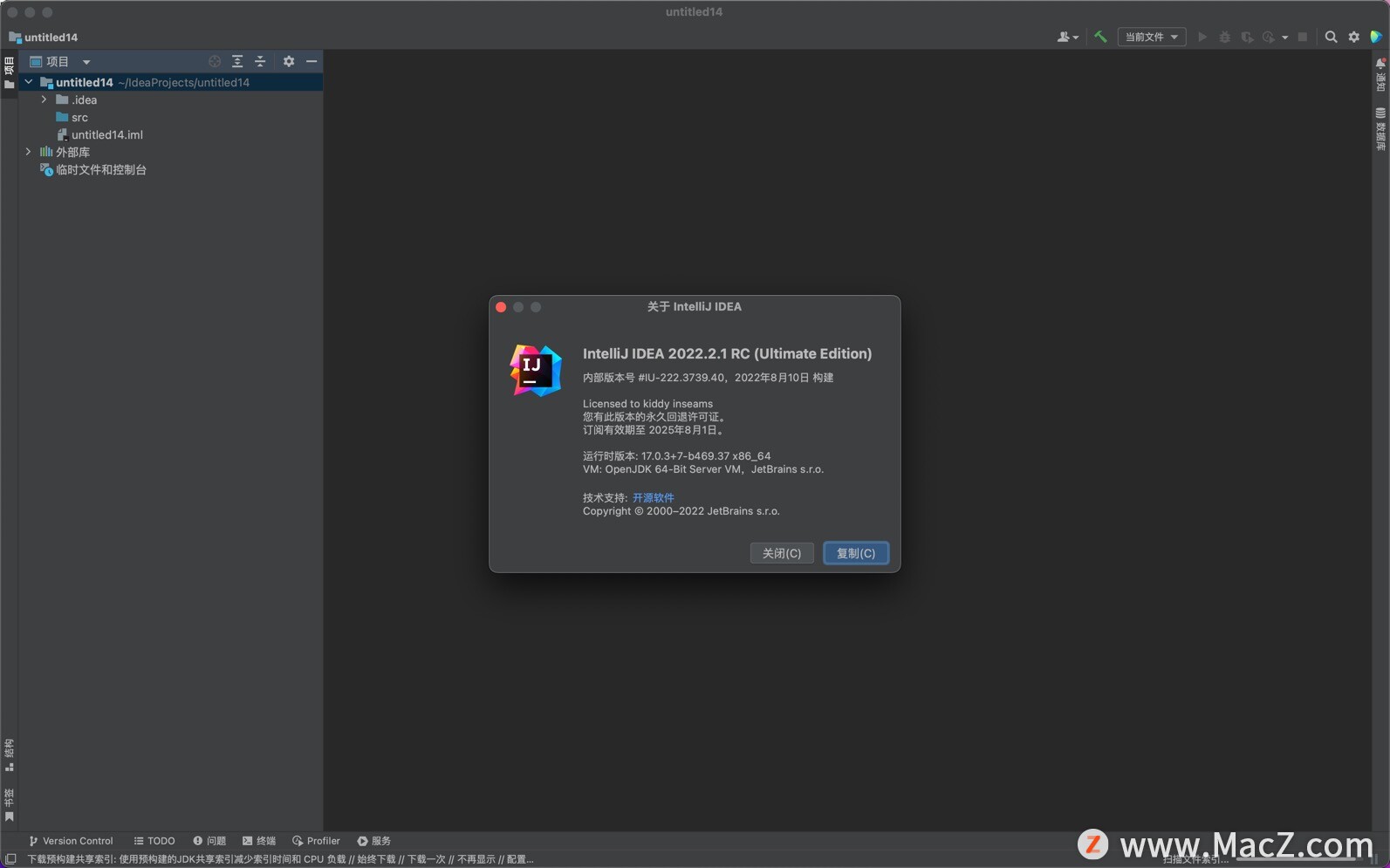Open the user account icon dropdown

pyautogui.click(x=1067, y=37)
